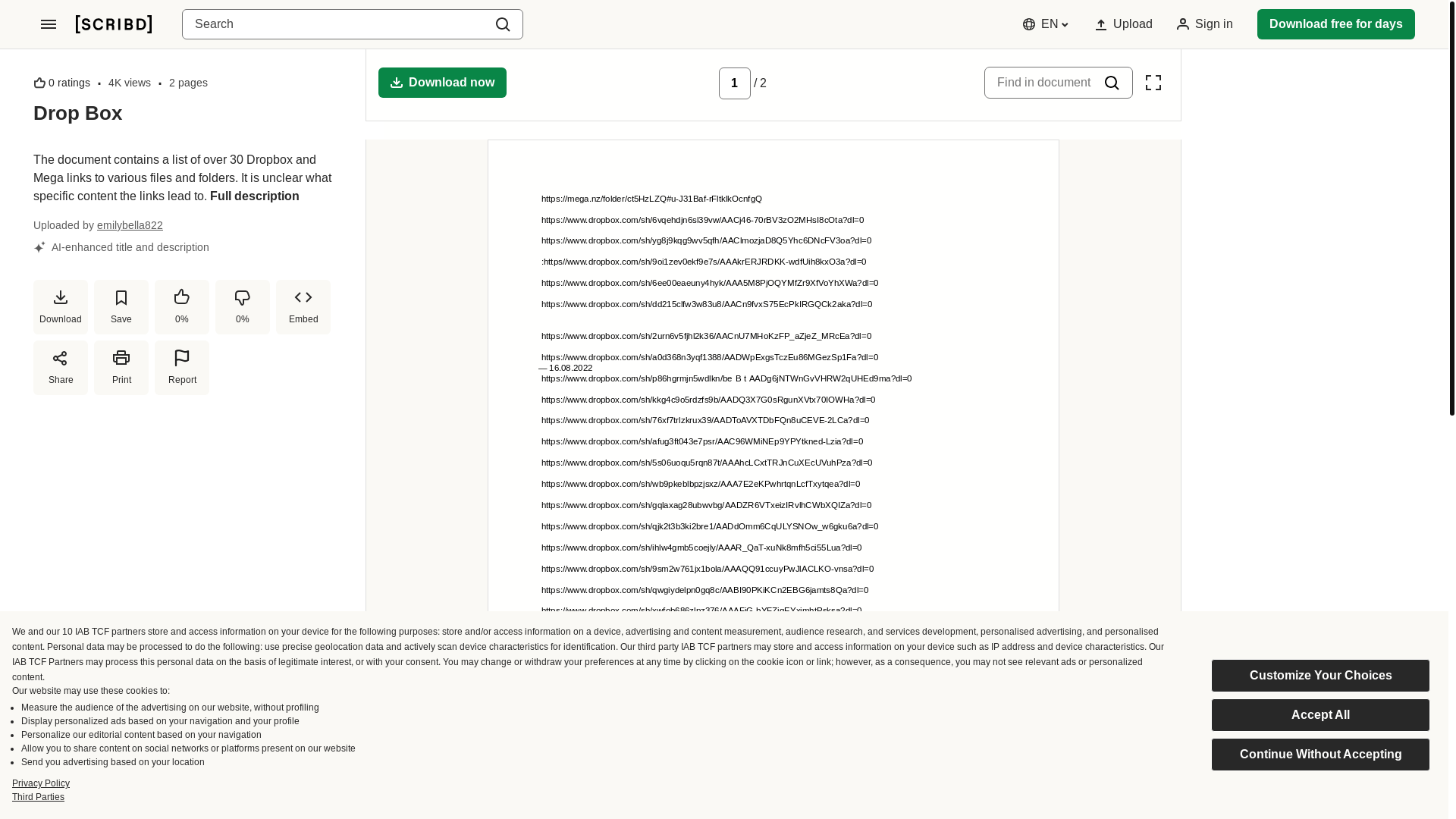Image resolution: width=1456 pixels, height=819 pixels.
Task: Save the document with bookmark icon
Action: tap(121, 307)
